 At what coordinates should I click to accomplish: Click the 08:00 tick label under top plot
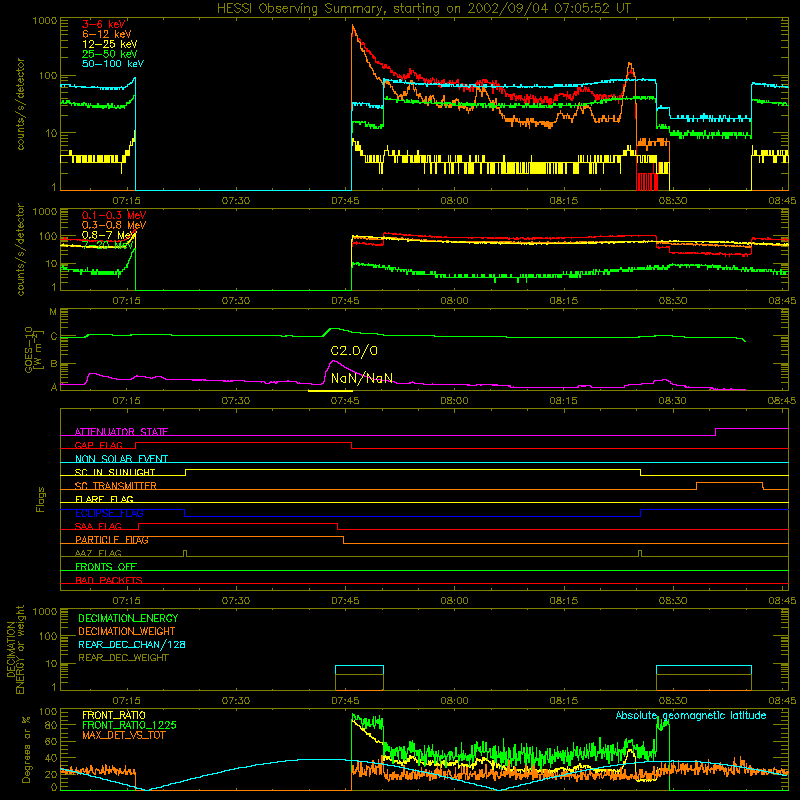(454, 201)
